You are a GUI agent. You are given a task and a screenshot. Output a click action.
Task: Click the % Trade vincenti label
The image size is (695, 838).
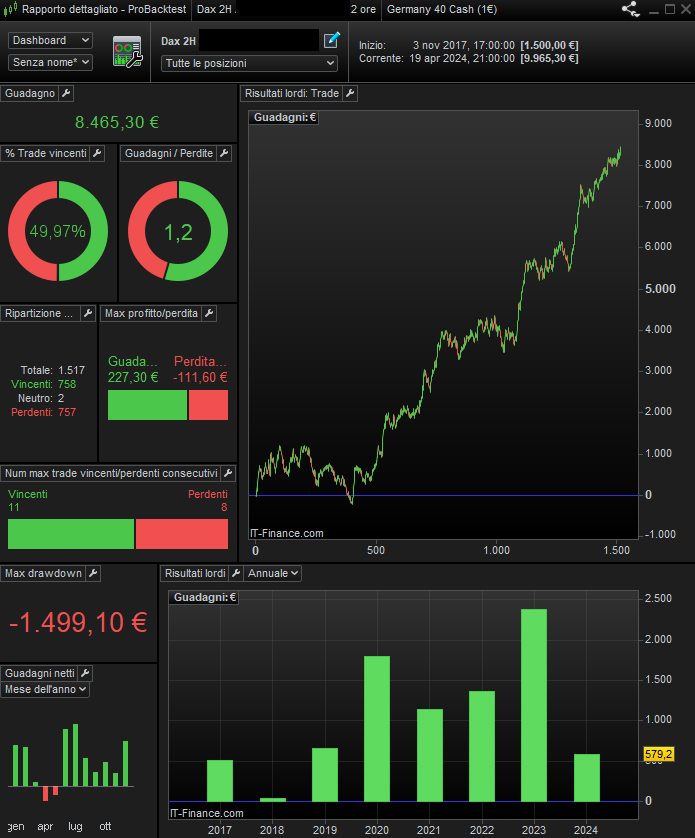tap(45, 153)
